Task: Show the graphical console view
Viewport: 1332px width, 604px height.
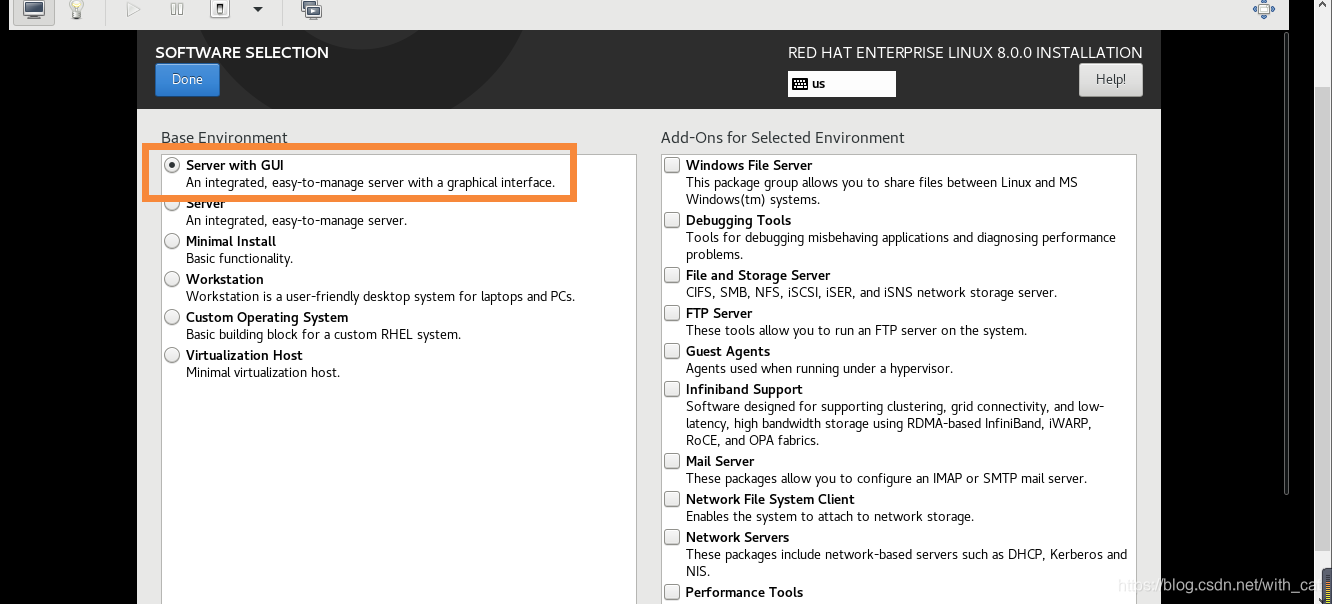Action: [x=34, y=10]
